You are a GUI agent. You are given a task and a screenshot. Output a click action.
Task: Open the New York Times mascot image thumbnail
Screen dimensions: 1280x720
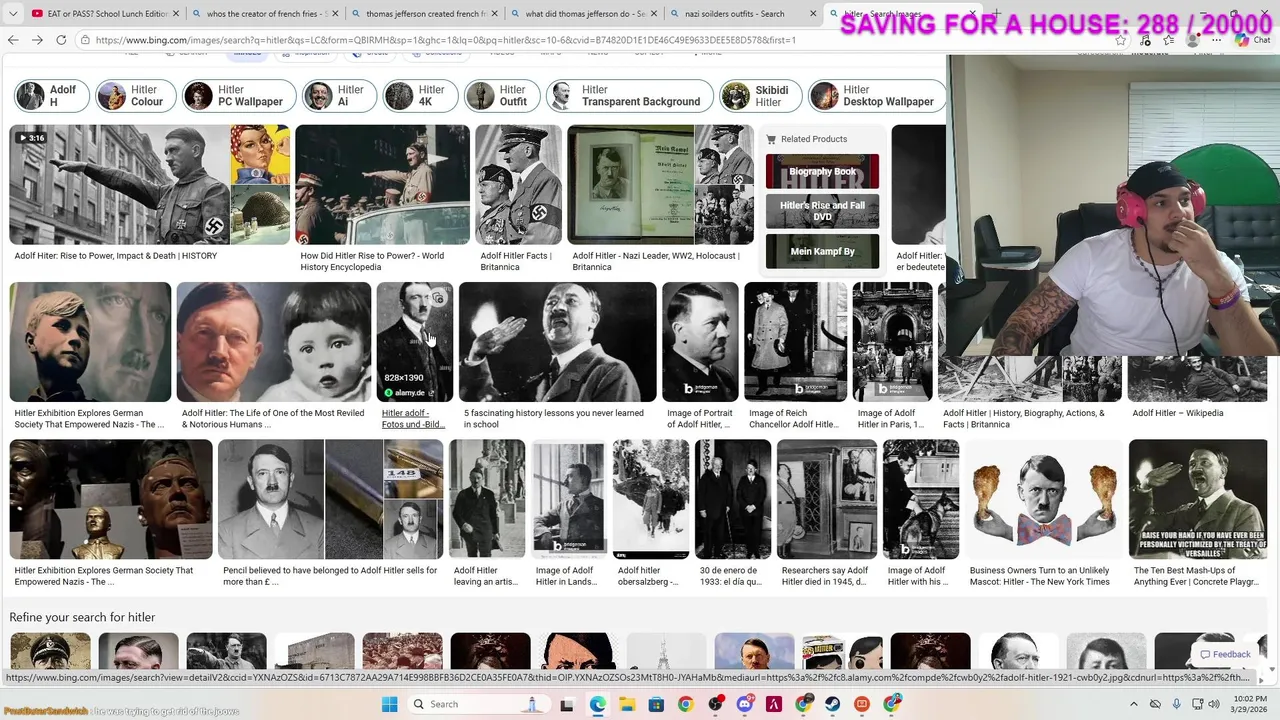pyautogui.click(x=1043, y=499)
